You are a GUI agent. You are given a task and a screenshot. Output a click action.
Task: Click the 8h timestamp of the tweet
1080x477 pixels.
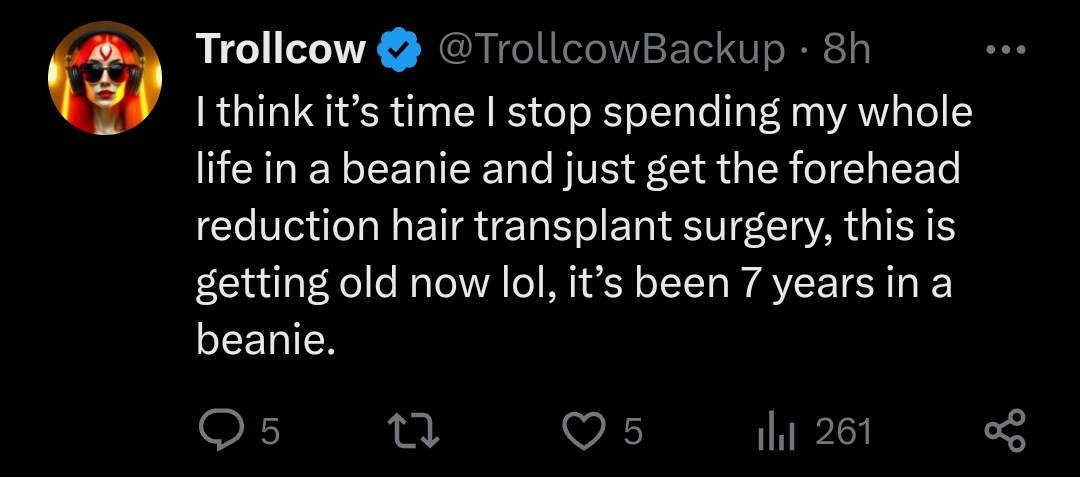pyautogui.click(x=846, y=49)
